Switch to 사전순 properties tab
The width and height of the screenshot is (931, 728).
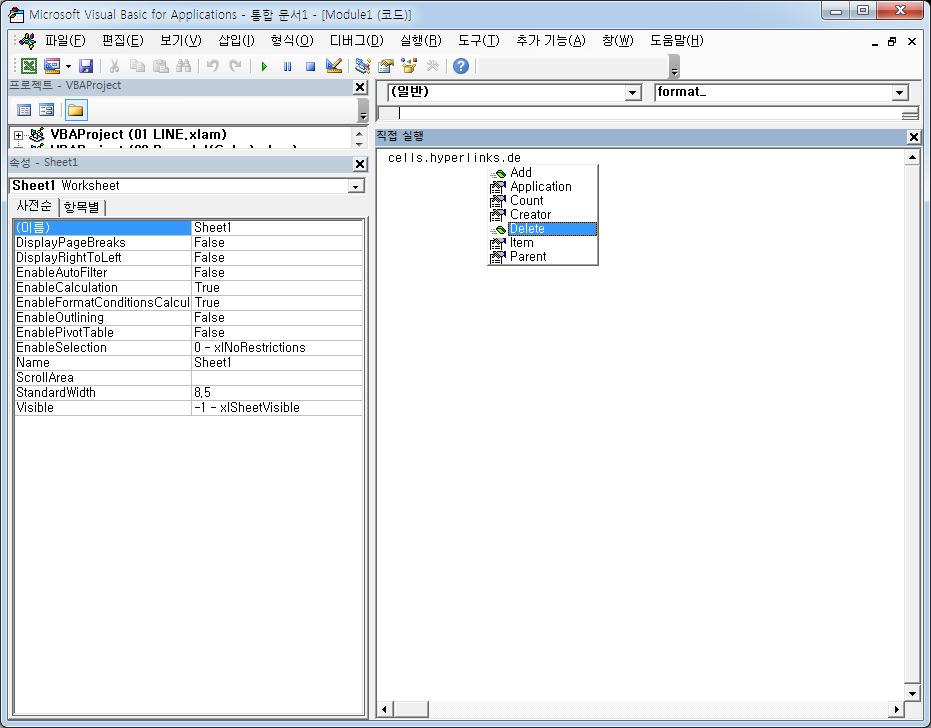pyautogui.click(x=34, y=206)
